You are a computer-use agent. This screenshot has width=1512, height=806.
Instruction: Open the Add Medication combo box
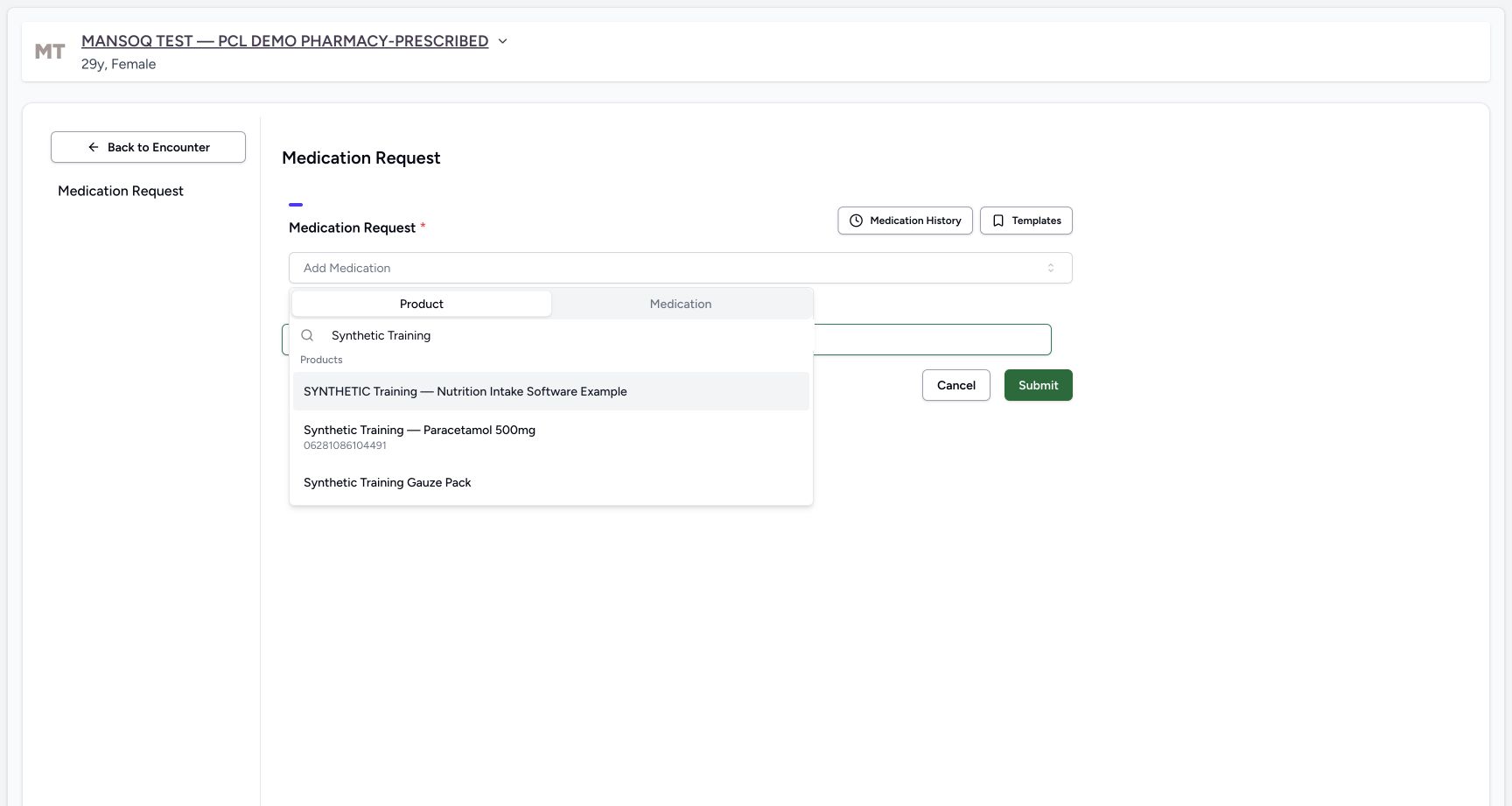[680, 268]
